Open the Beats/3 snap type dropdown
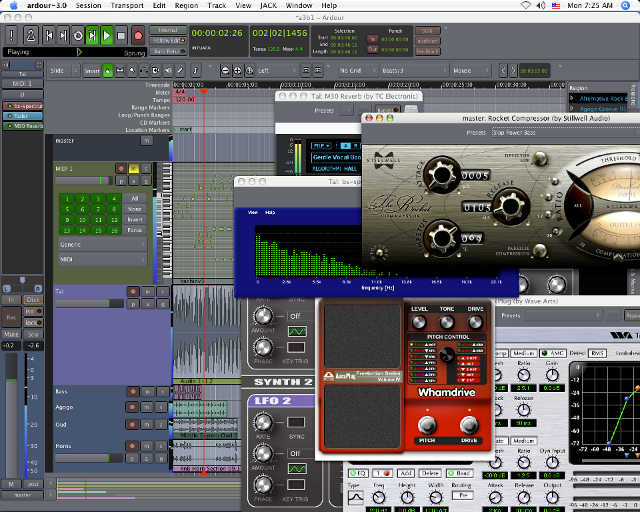Viewport: 640px width, 512px height. 414,71
